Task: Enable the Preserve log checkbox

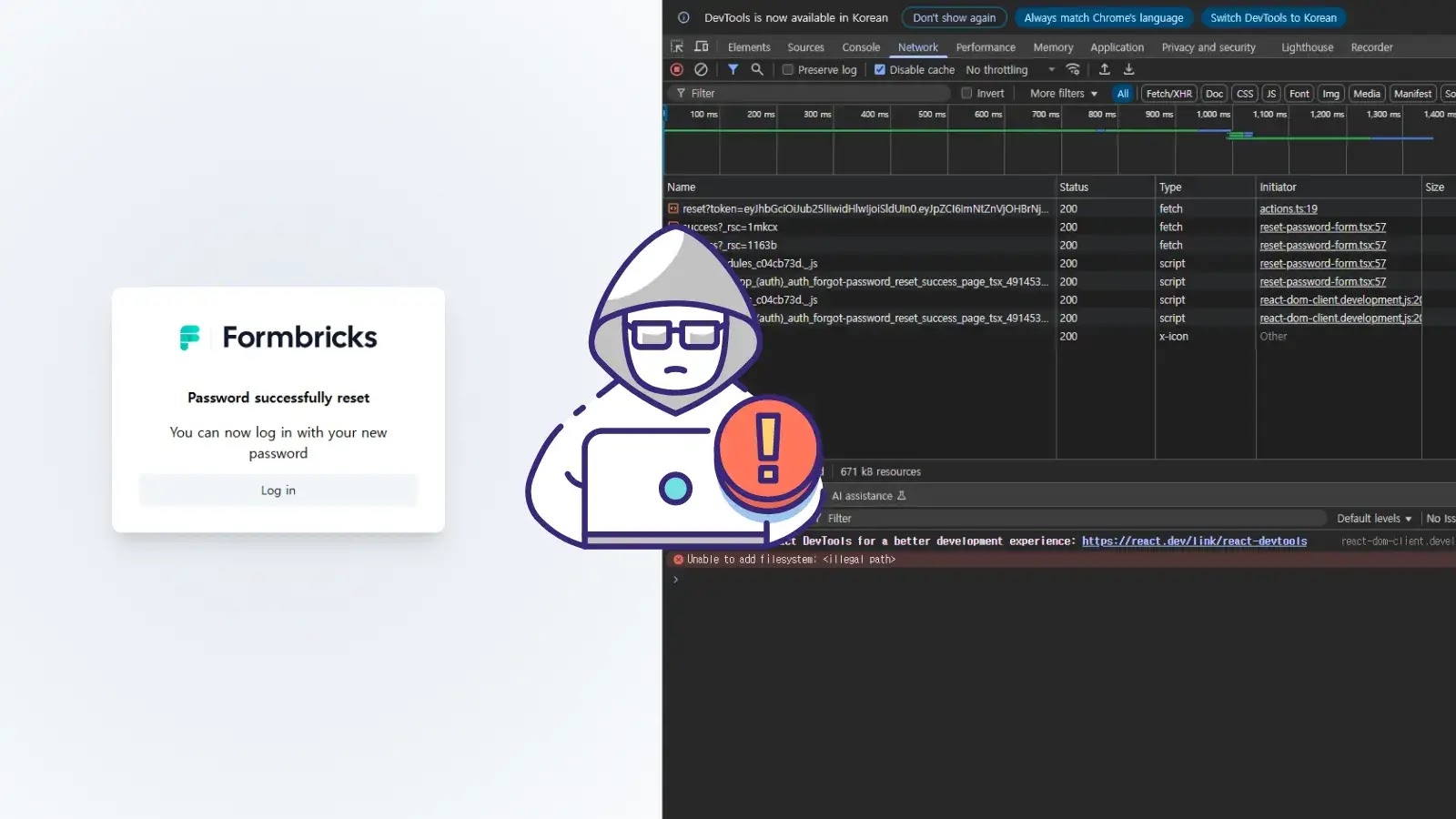Action: (787, 69)
